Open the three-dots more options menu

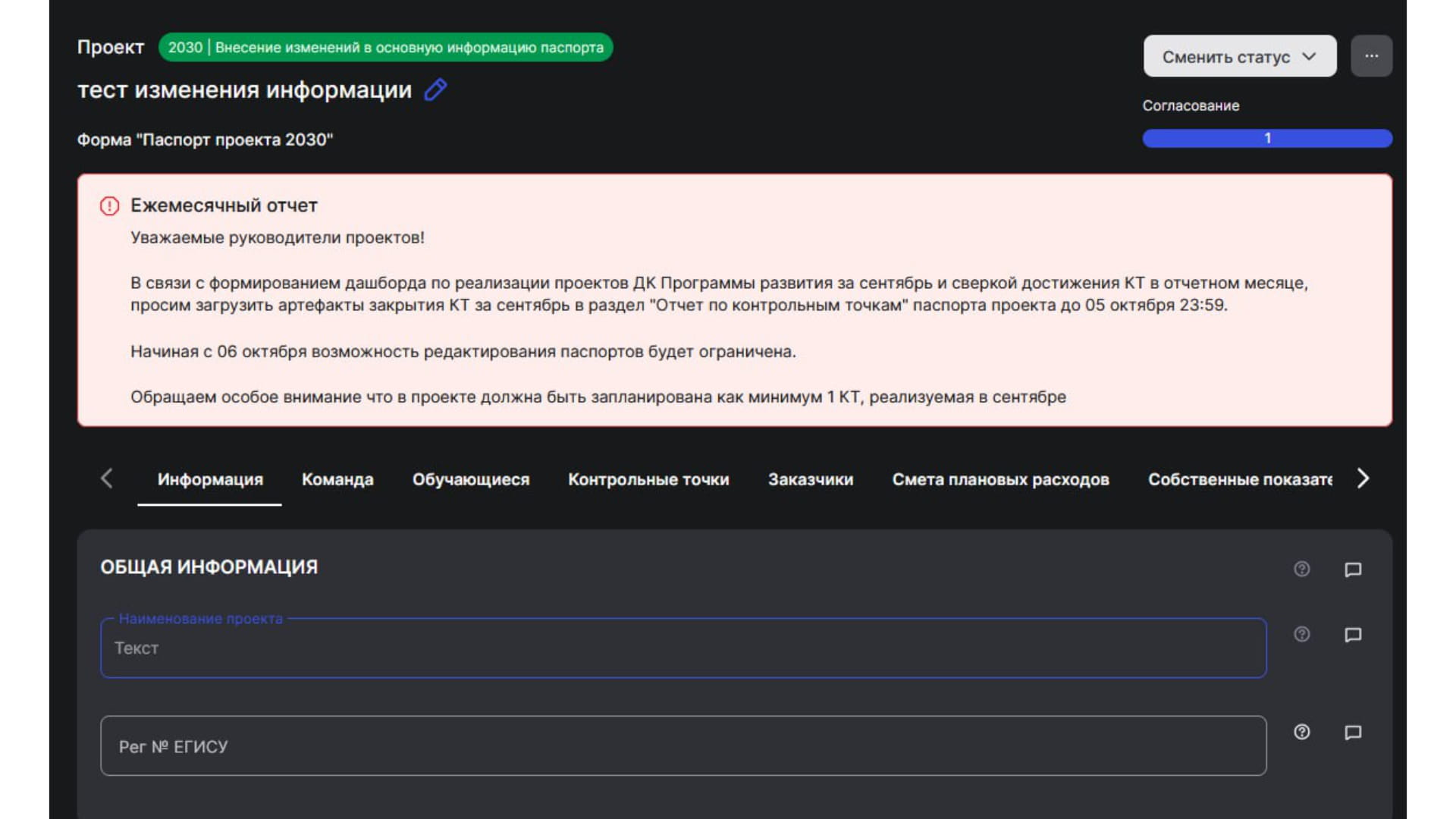(x=1371, y=56)
